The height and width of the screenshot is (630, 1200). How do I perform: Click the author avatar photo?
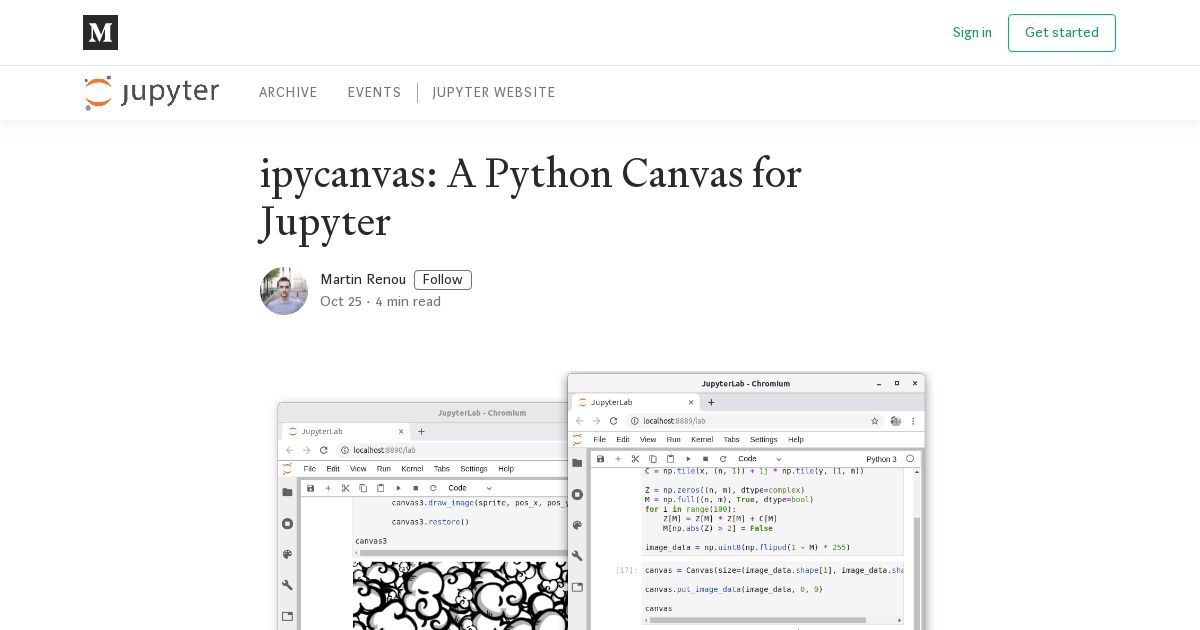284,291
